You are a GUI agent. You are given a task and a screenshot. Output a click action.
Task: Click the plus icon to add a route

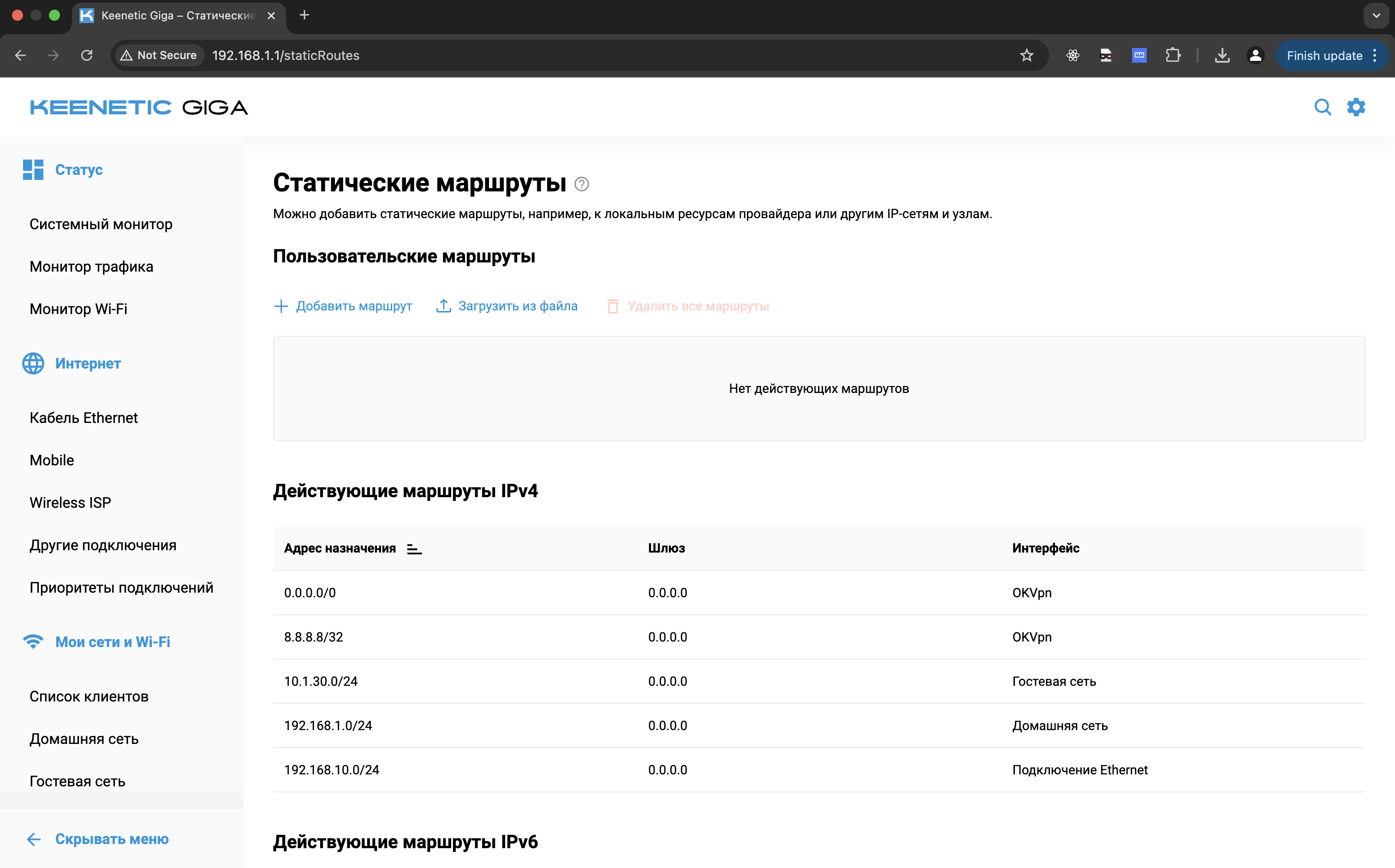pyautogui.click(x=281, y=306)
